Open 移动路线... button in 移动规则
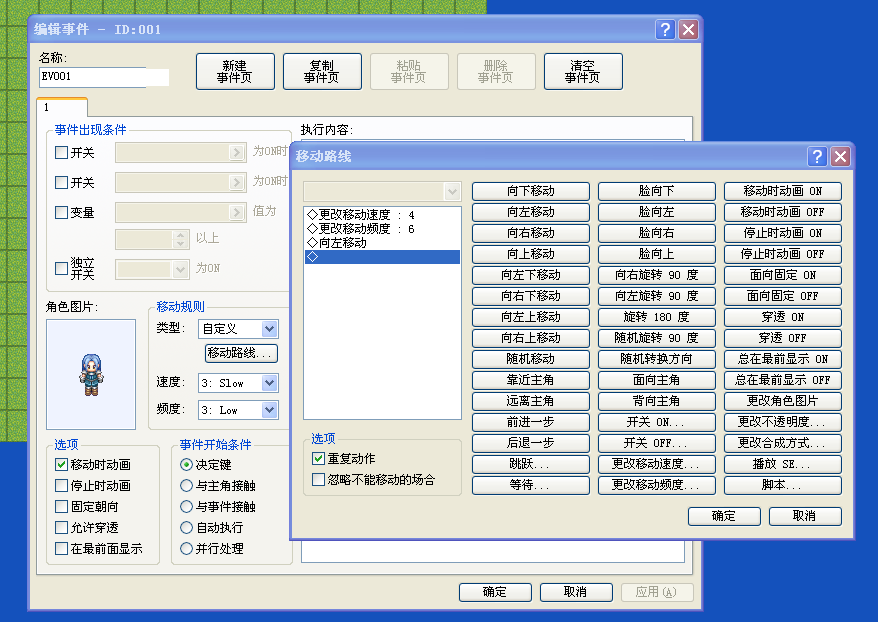 241,353
